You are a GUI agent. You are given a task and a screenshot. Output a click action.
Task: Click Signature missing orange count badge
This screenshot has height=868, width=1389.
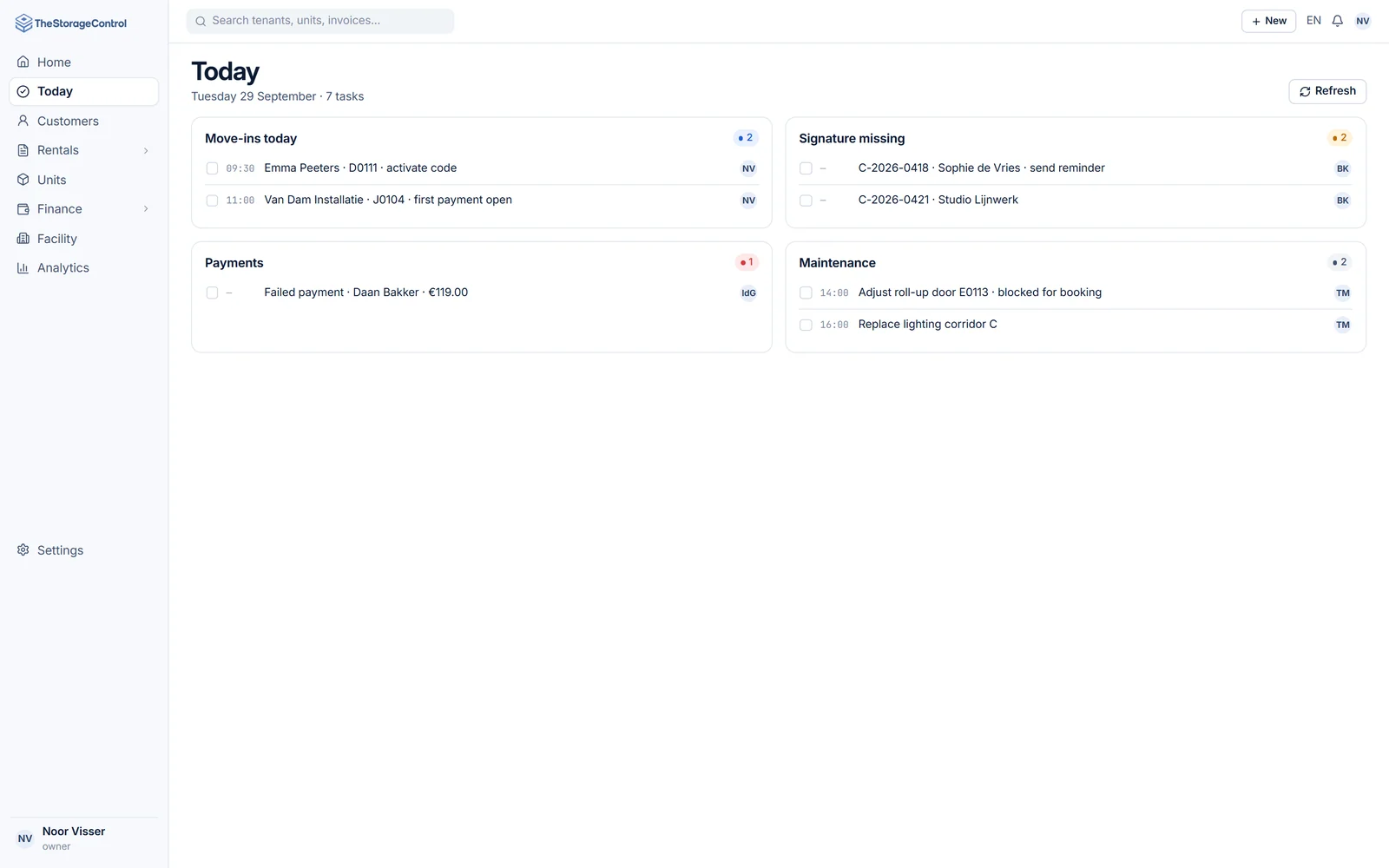1340,138
